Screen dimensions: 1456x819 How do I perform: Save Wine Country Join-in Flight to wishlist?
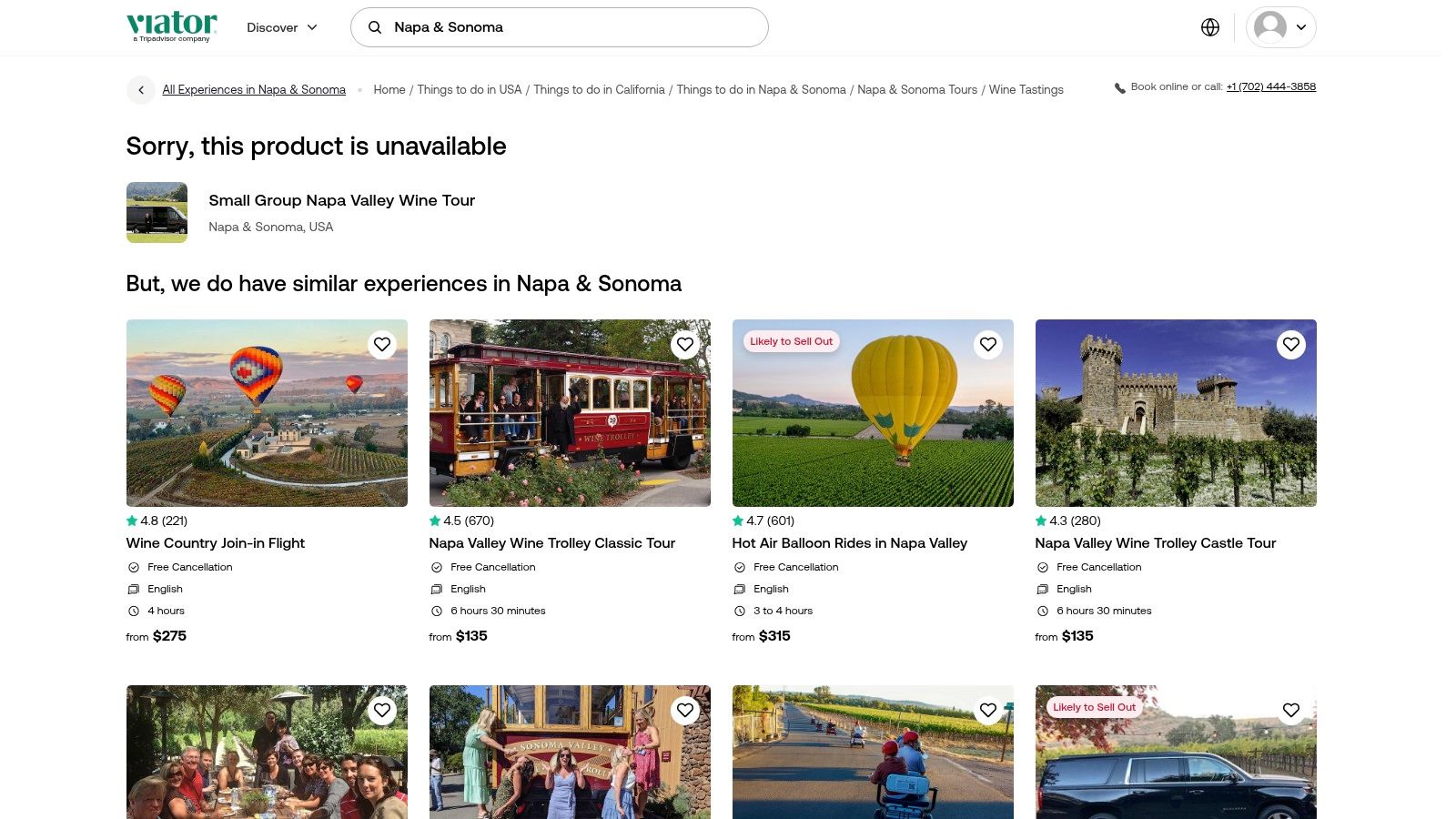coord(382,345)
